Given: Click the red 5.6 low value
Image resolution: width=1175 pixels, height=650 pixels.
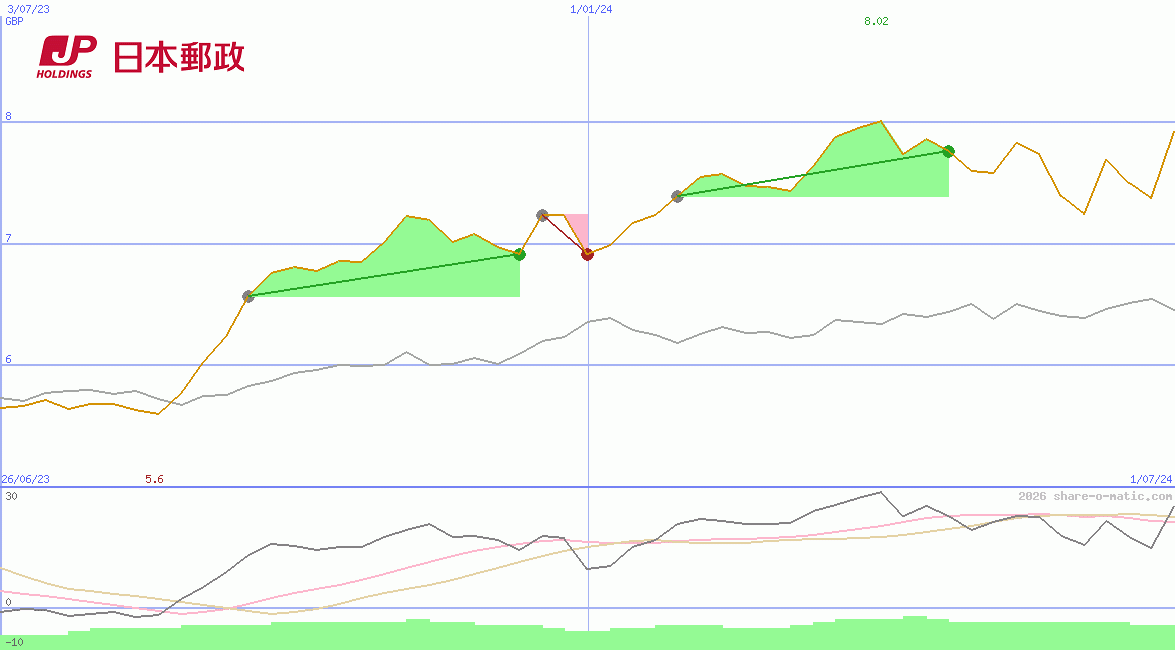Looking at the screenshot, I should 154,479.
